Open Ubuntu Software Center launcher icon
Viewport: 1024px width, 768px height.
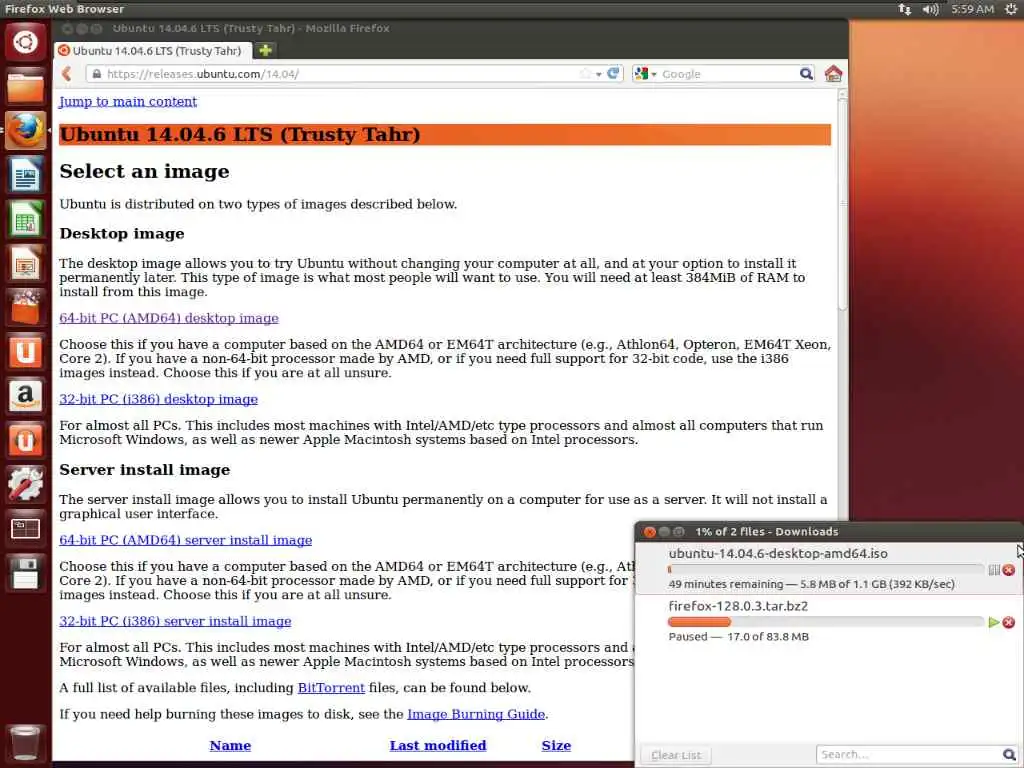pyautogui.click(x=25, y=308)
